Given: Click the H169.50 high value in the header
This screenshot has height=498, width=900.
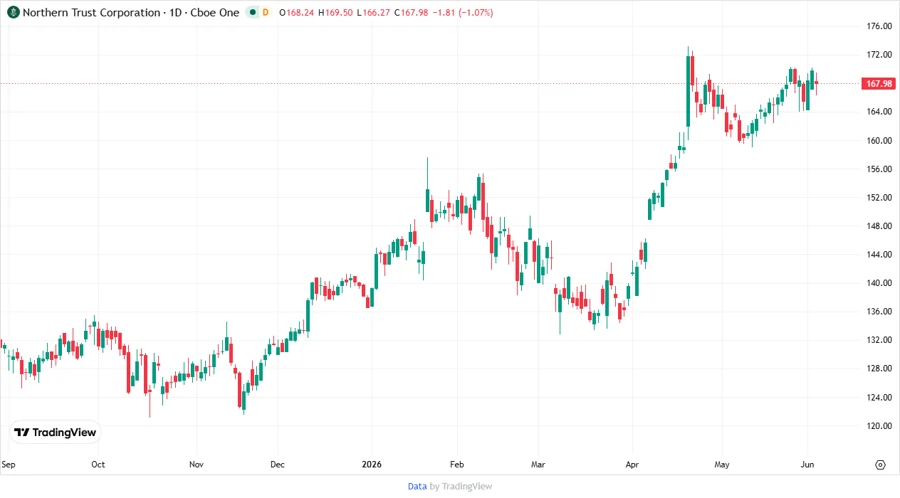Looking at the screenshot, I should pos(335,13).
